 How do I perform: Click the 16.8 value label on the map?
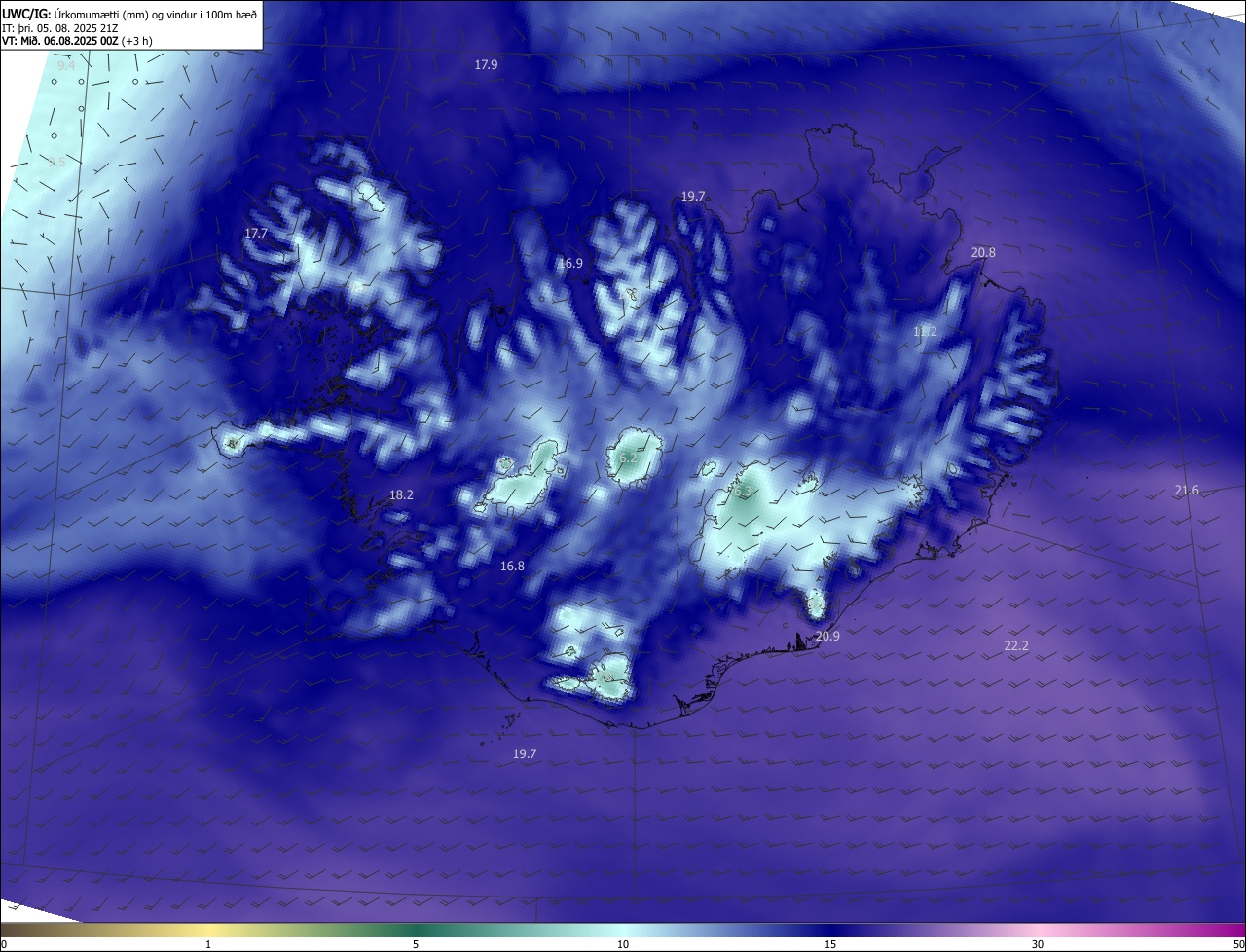click(x=512, y=567)
